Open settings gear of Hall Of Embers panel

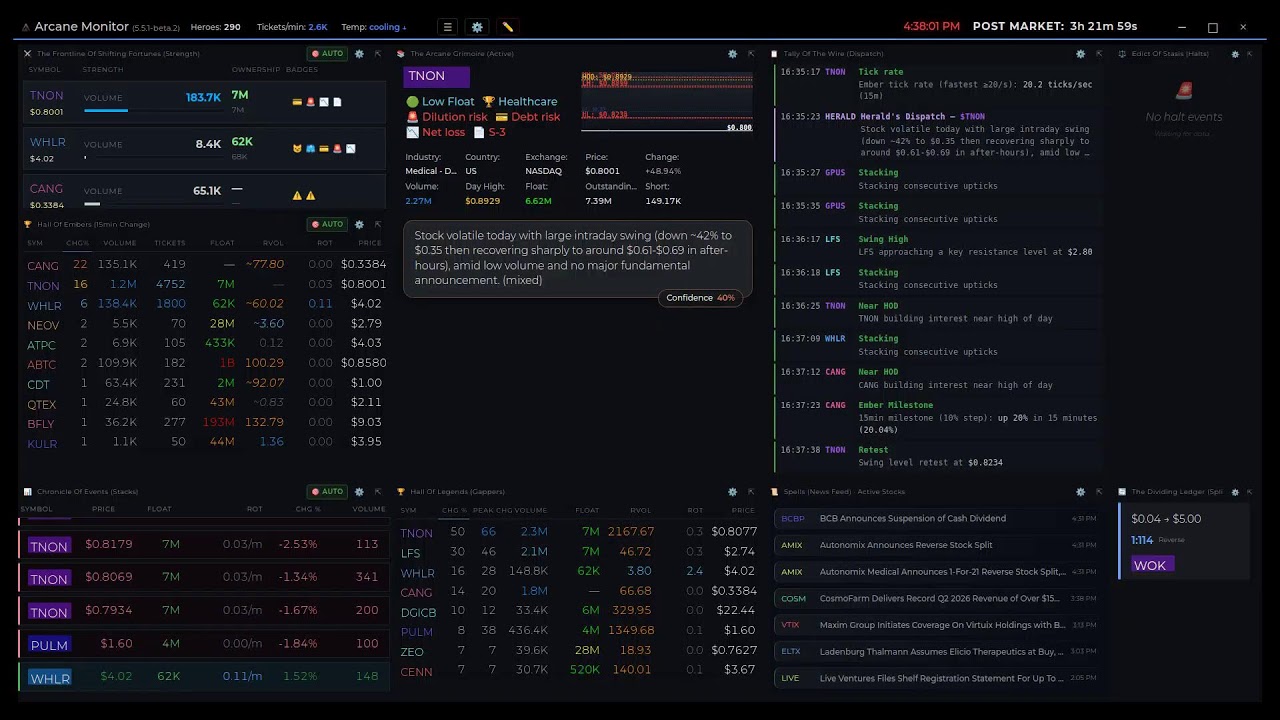[x=359, y=224]
